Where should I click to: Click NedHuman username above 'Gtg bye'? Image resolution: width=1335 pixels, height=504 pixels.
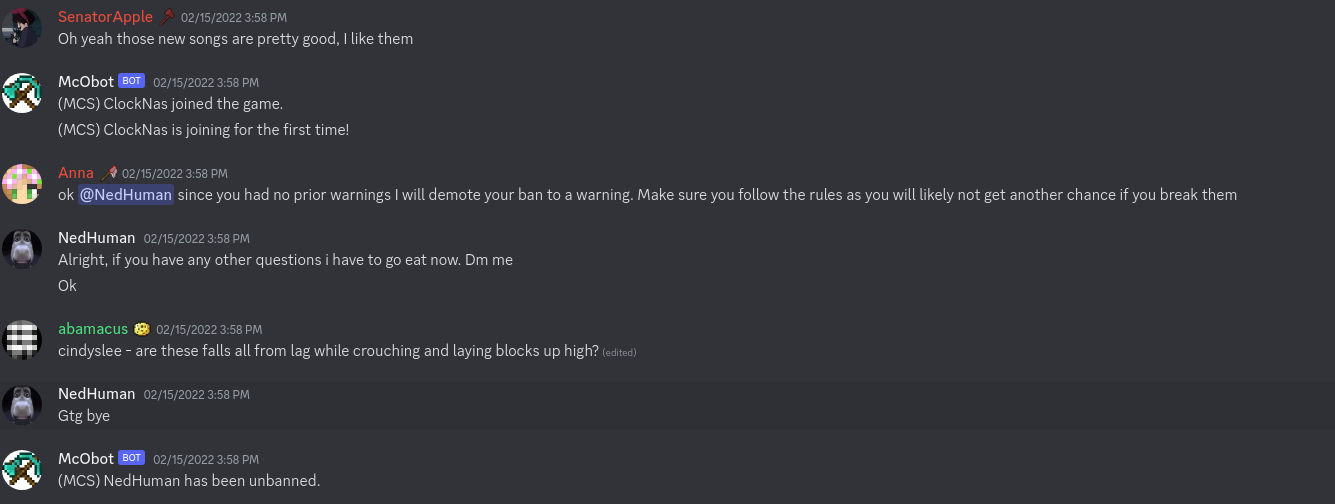point(96,394)
